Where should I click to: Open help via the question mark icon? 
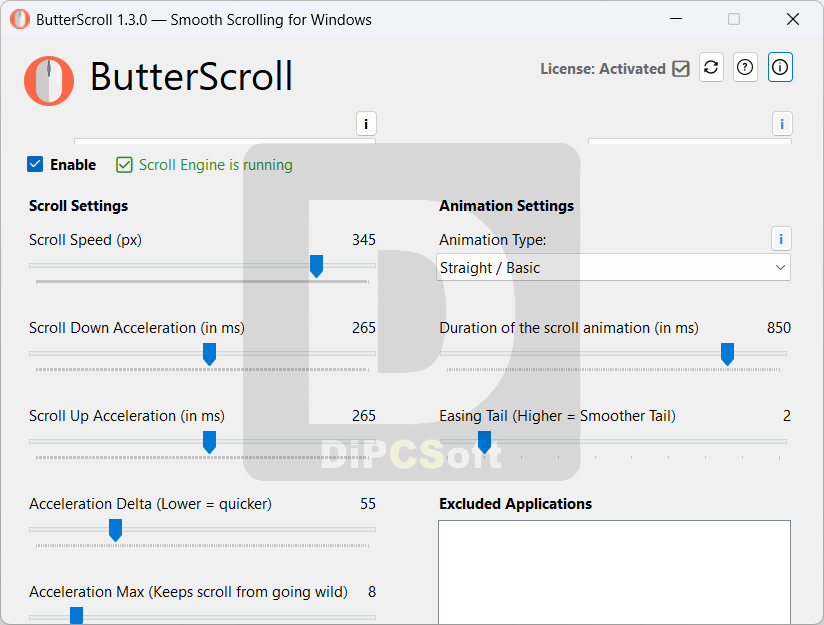[x=745, y=67]
